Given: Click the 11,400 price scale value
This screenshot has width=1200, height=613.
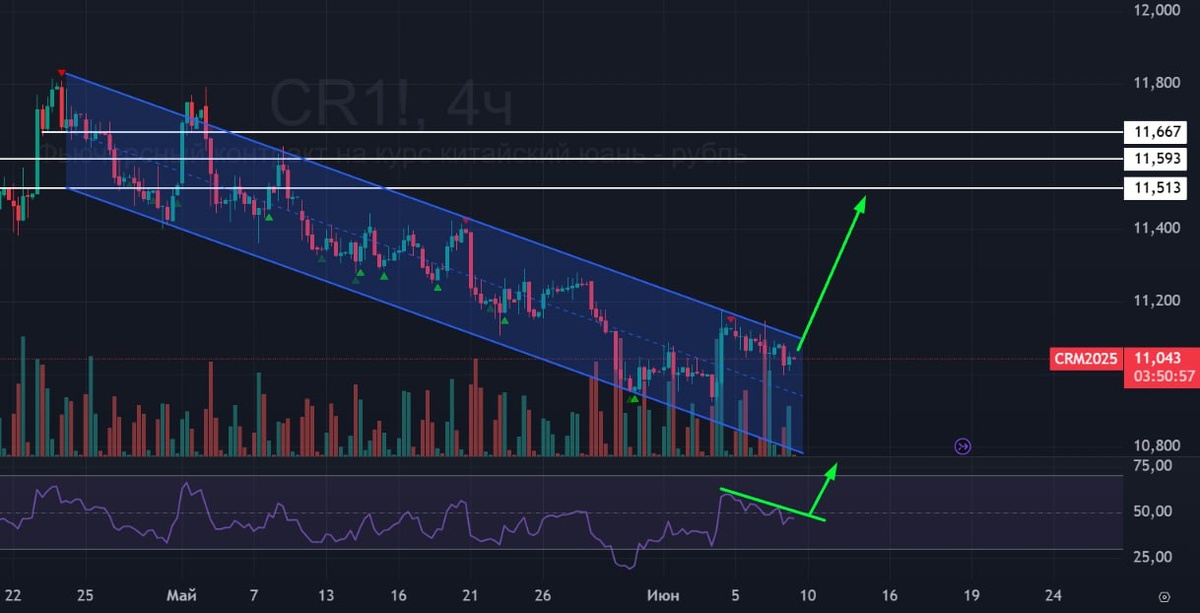Looking at the screenshot, I should point(1157,228).
